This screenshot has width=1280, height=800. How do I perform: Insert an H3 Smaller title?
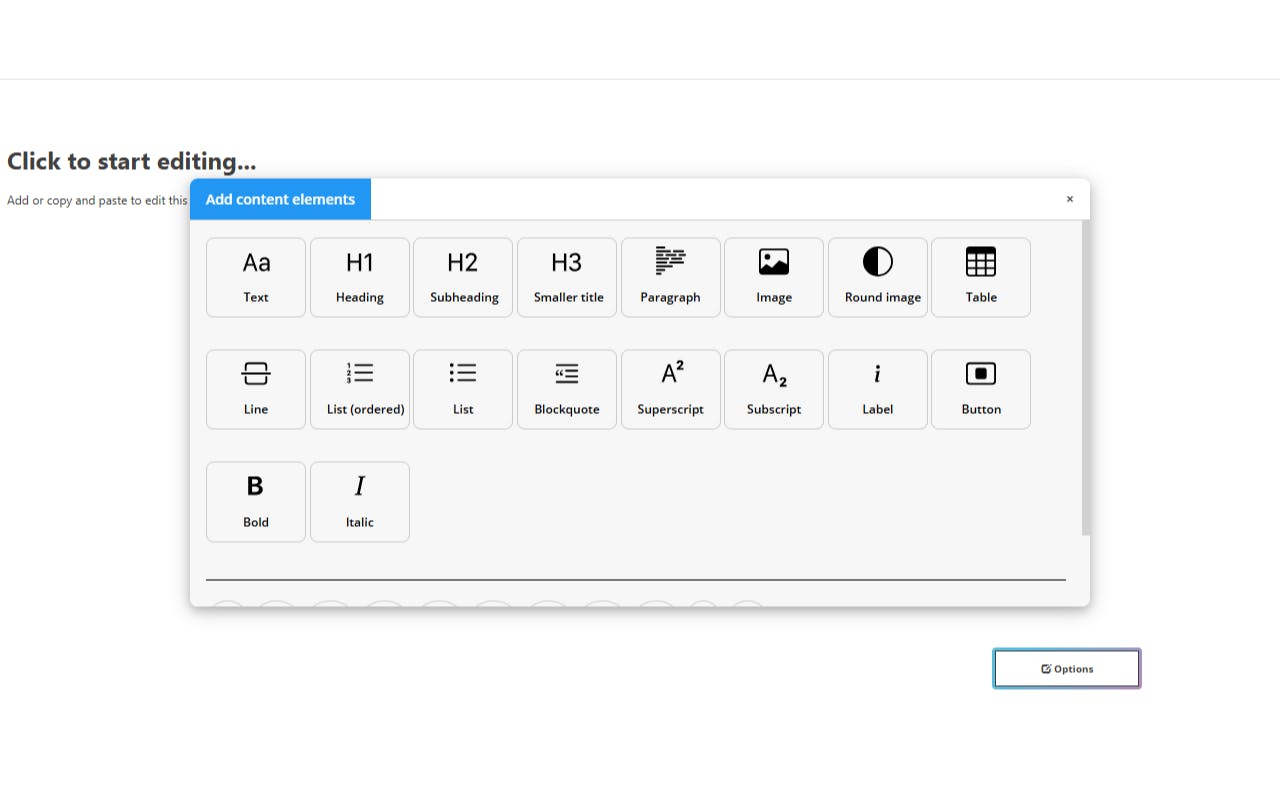click(567, 277)
